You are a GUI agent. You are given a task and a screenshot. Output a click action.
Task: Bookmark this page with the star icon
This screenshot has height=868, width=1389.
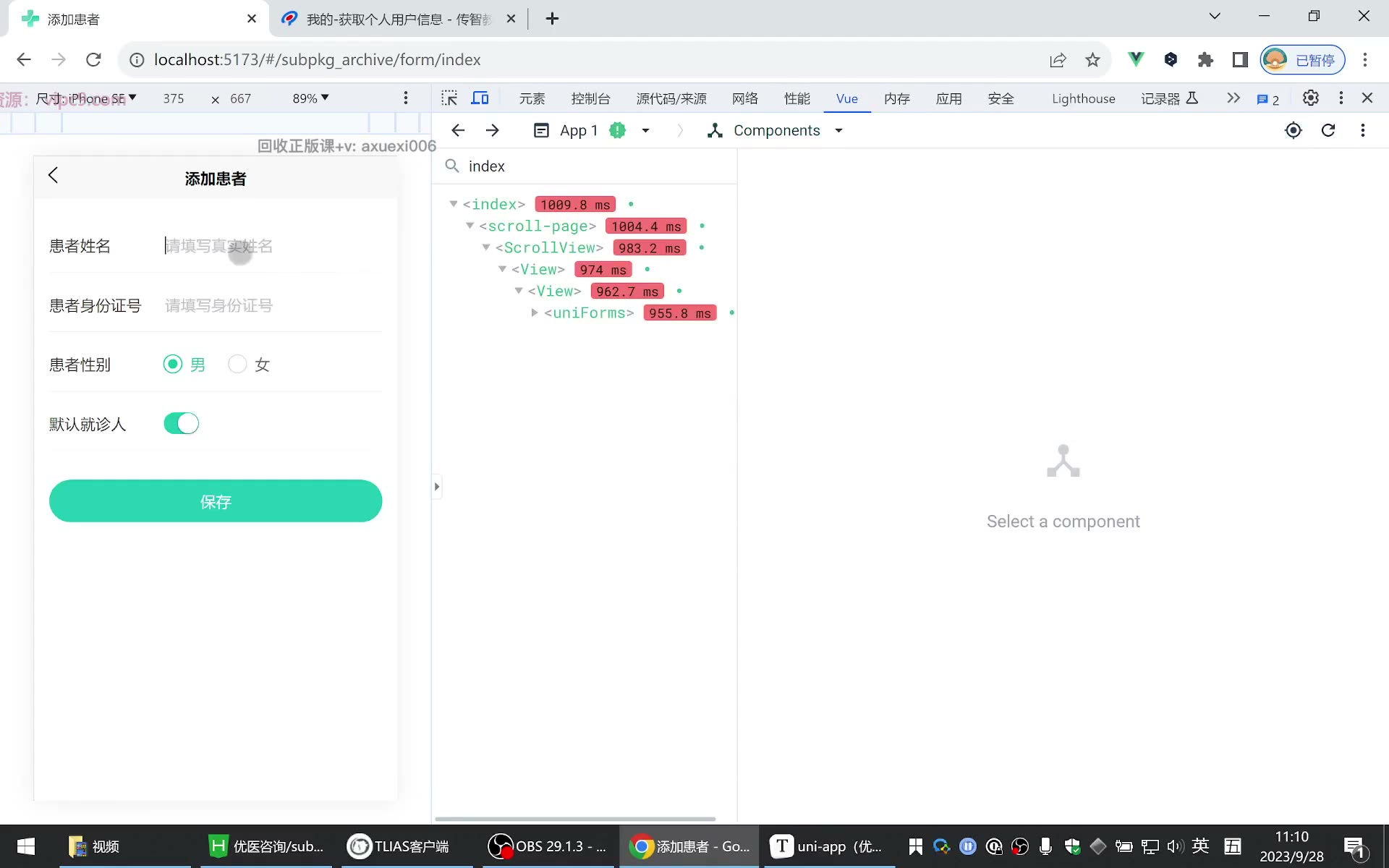pos(1092,59)
